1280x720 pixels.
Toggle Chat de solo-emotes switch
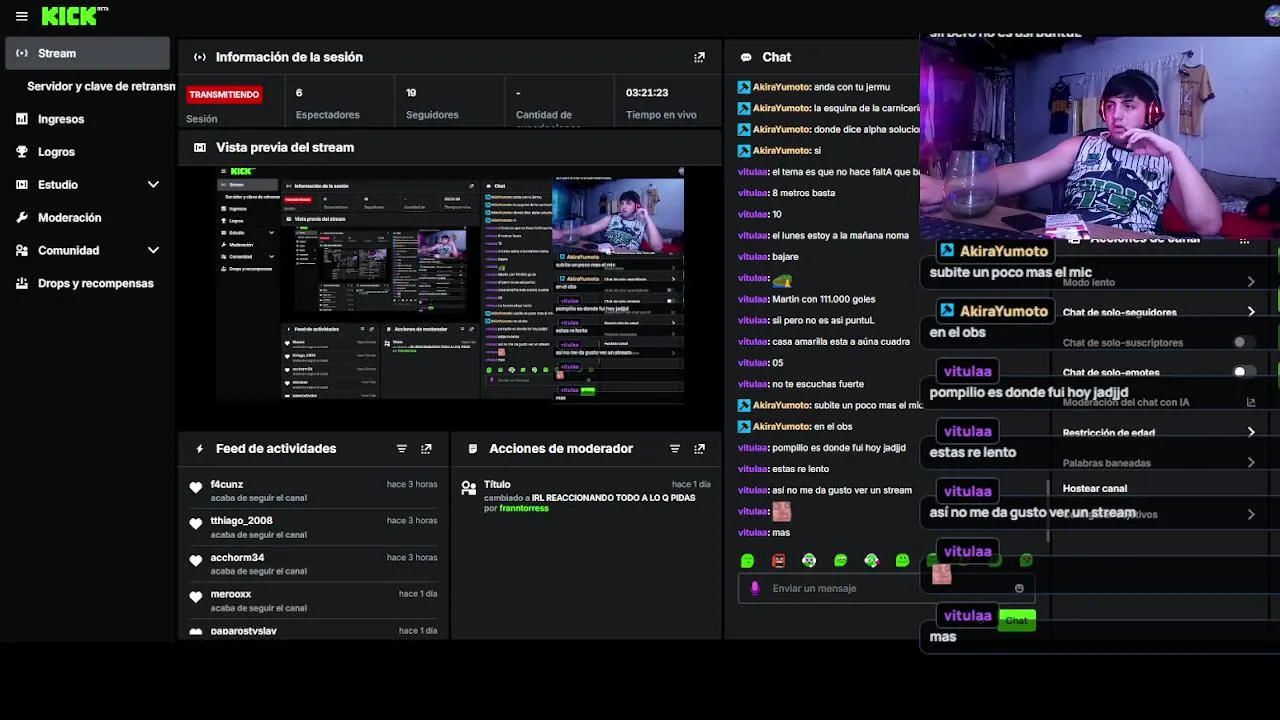[x=1242, y=372]
